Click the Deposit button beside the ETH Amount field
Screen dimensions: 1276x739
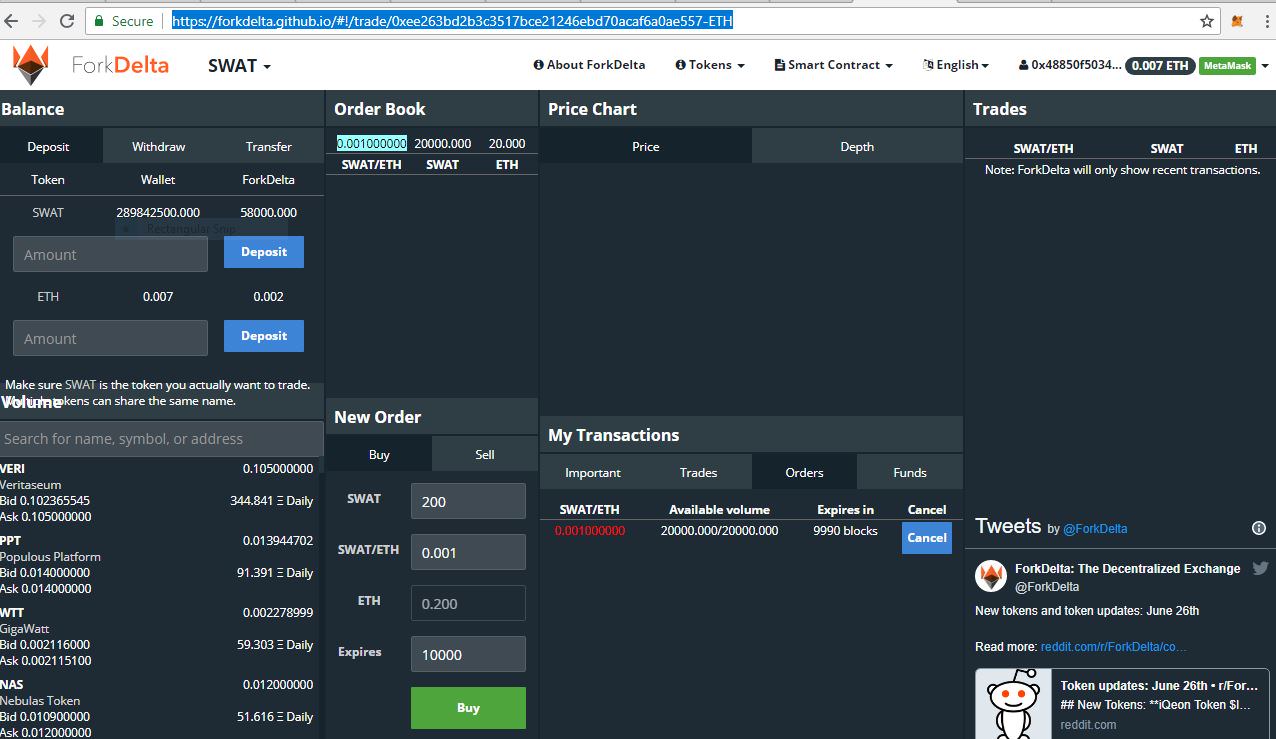point(264,336)
